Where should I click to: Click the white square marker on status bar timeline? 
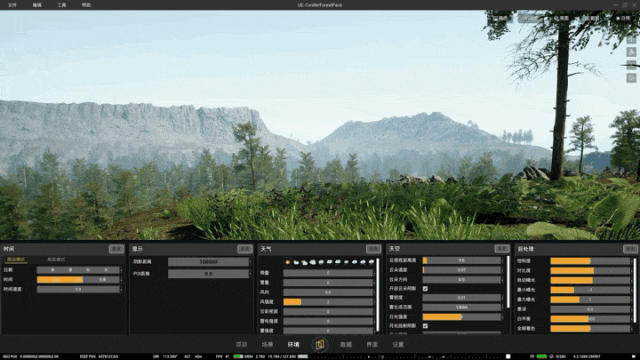click(508, 356)
